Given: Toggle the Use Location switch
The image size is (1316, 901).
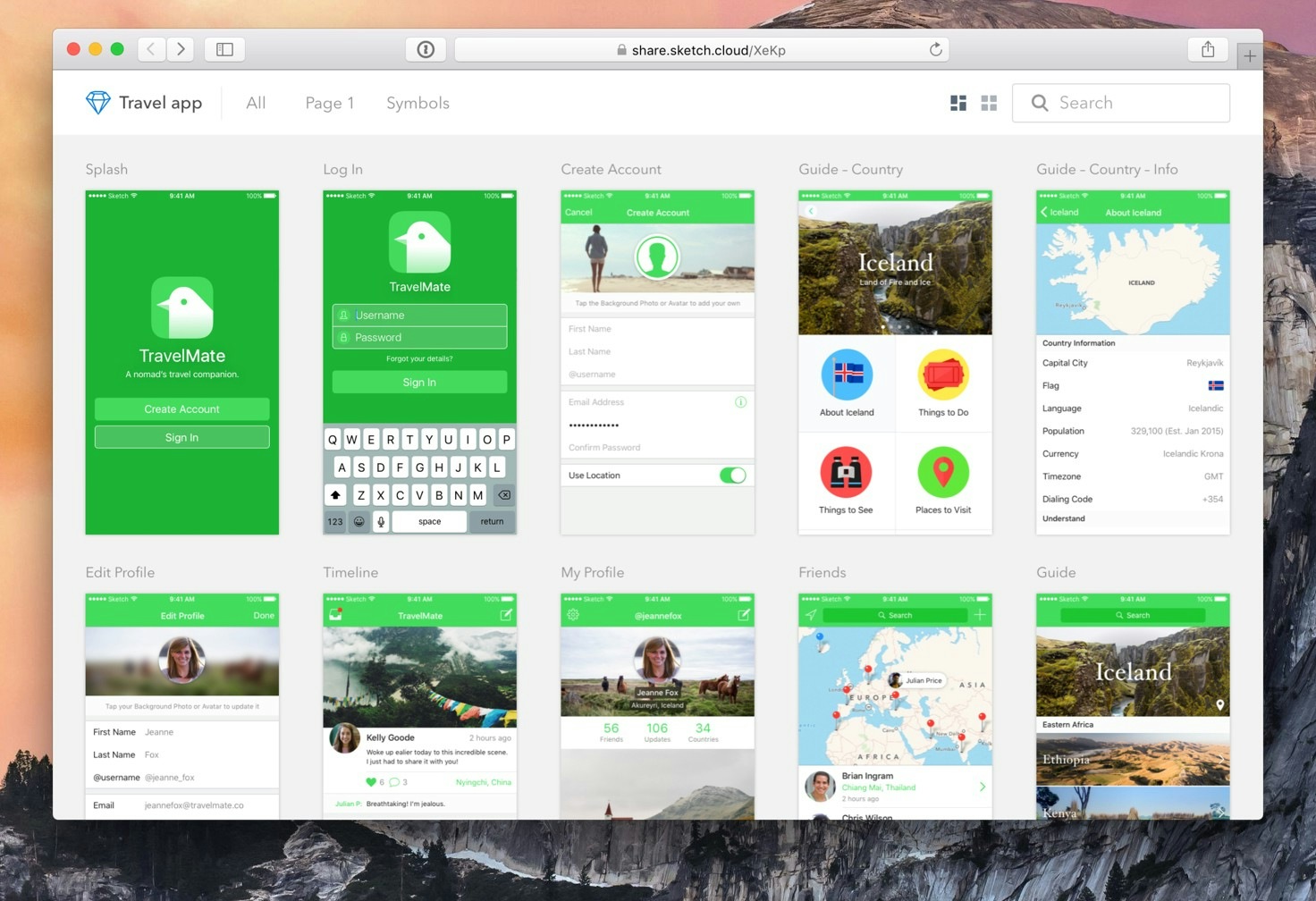Looking at the screenshot, I should tap(732, 476).
